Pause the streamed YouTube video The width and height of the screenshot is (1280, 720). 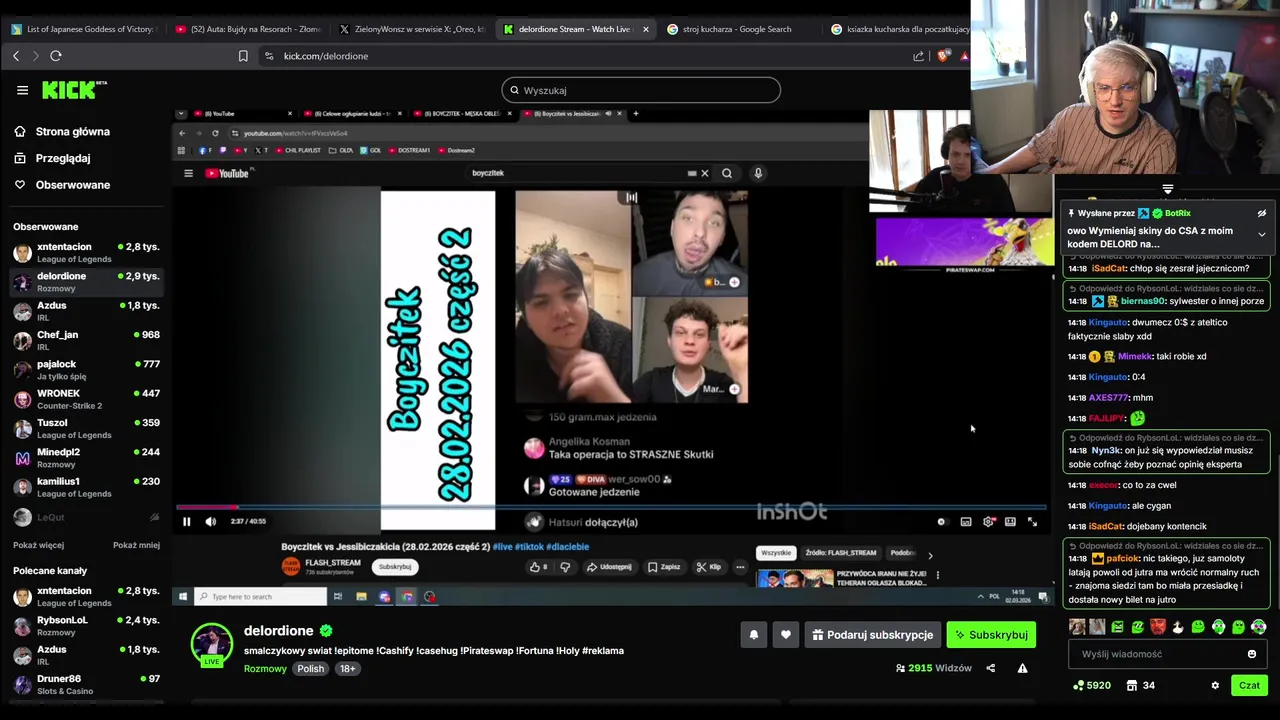click(186, 521)
